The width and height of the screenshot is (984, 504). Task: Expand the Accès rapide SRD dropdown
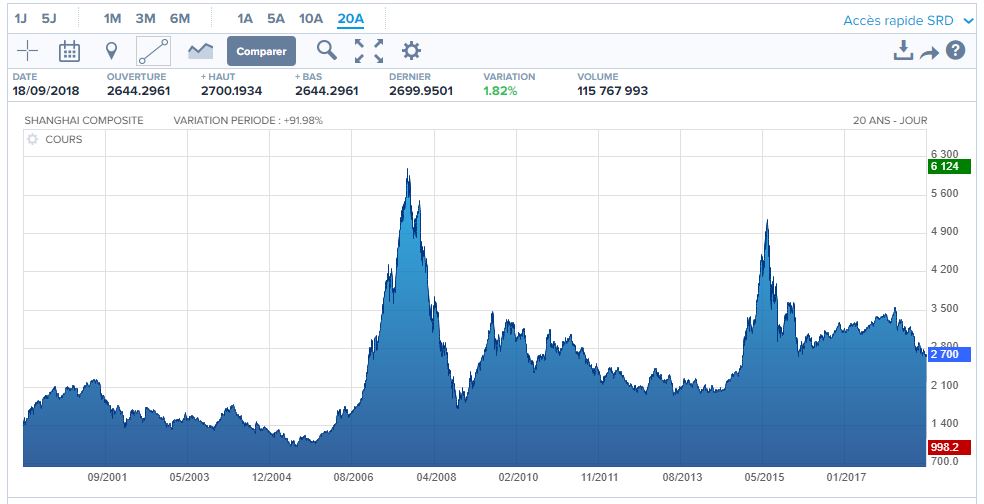(908, 20)
